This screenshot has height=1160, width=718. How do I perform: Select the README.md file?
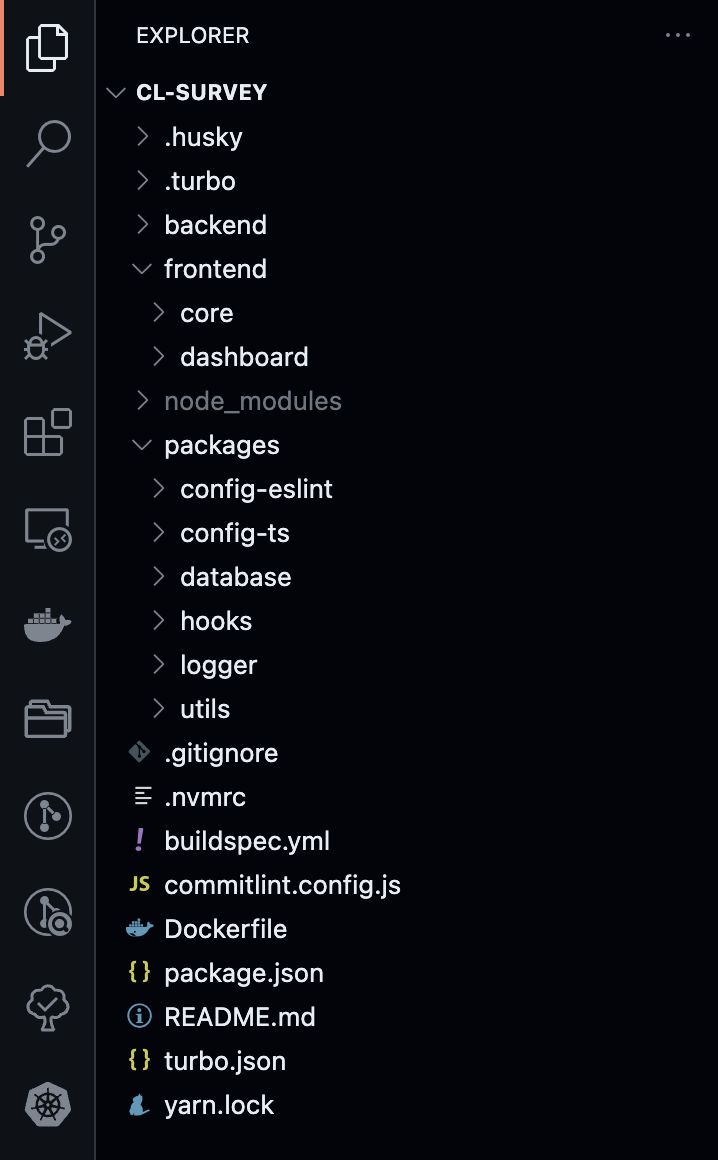239,1017
